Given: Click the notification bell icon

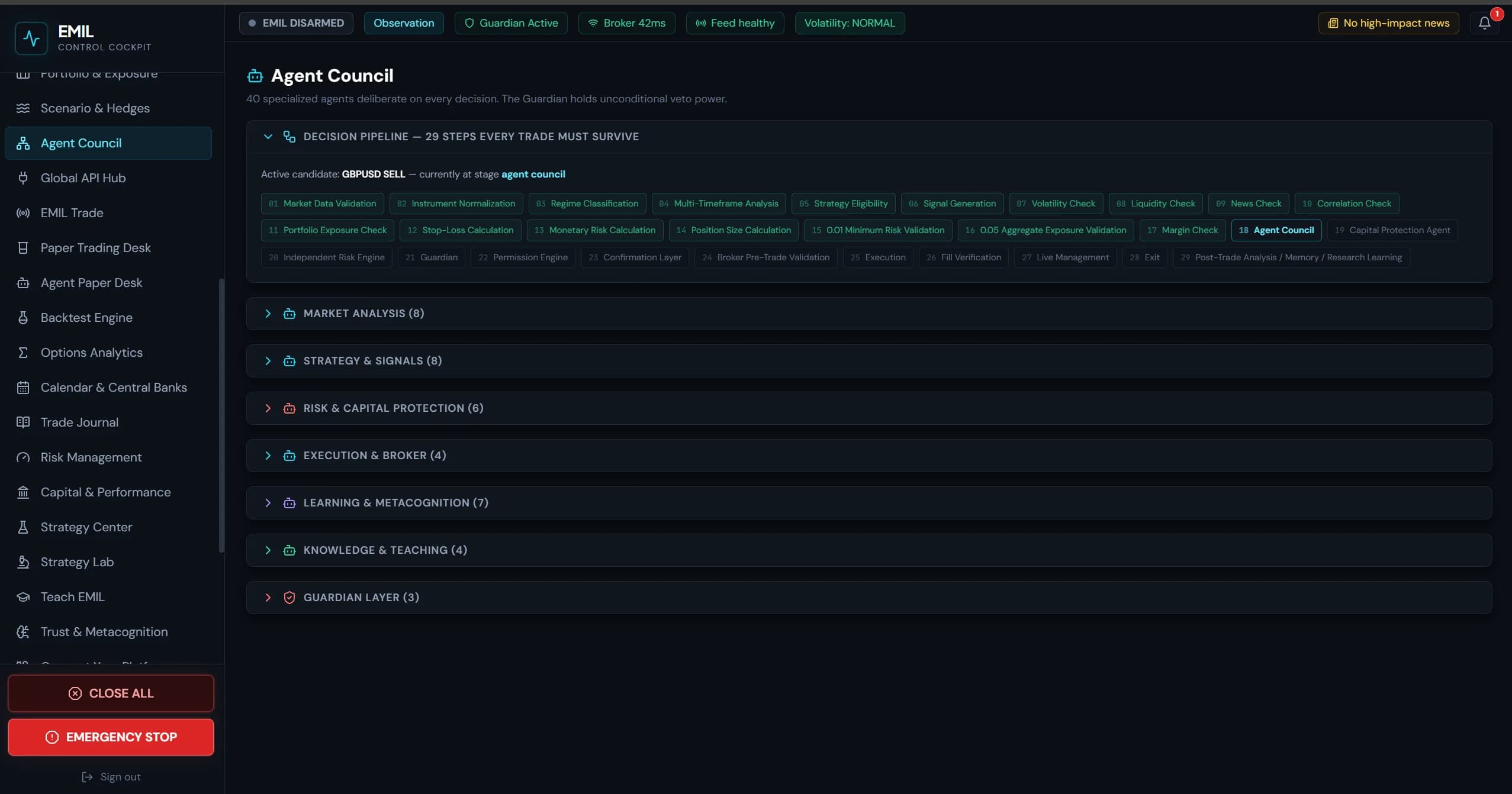Looking at the screenshot, I should click(1484, 23).
